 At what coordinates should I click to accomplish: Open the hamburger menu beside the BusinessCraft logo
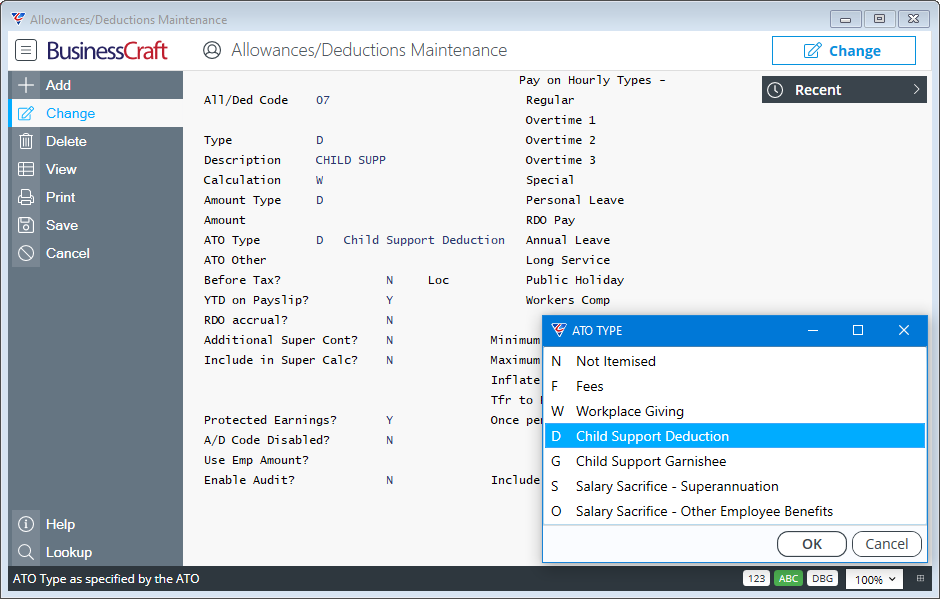point(26,50)
